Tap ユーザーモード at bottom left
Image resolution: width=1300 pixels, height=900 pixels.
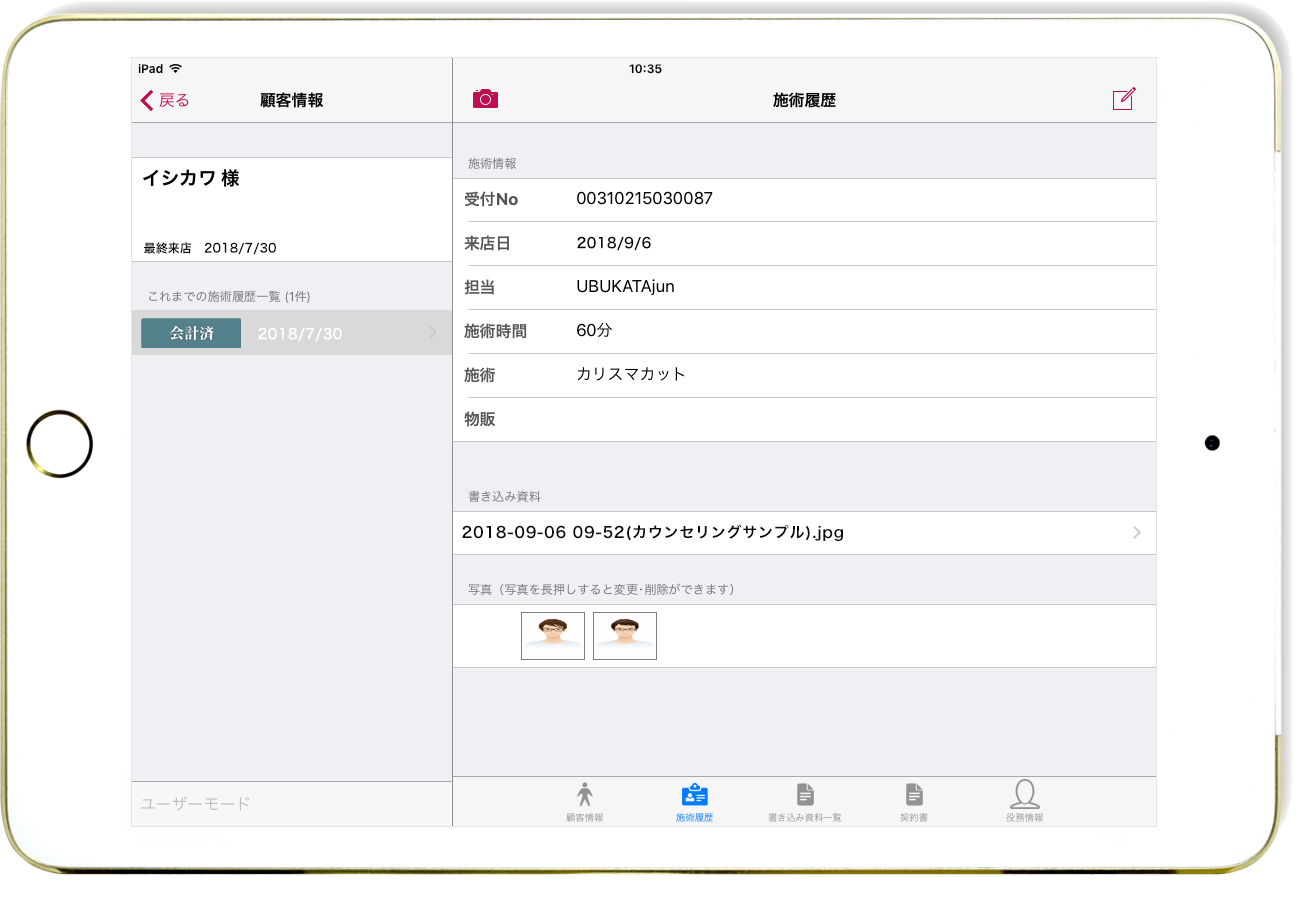[x=196, y=804]
